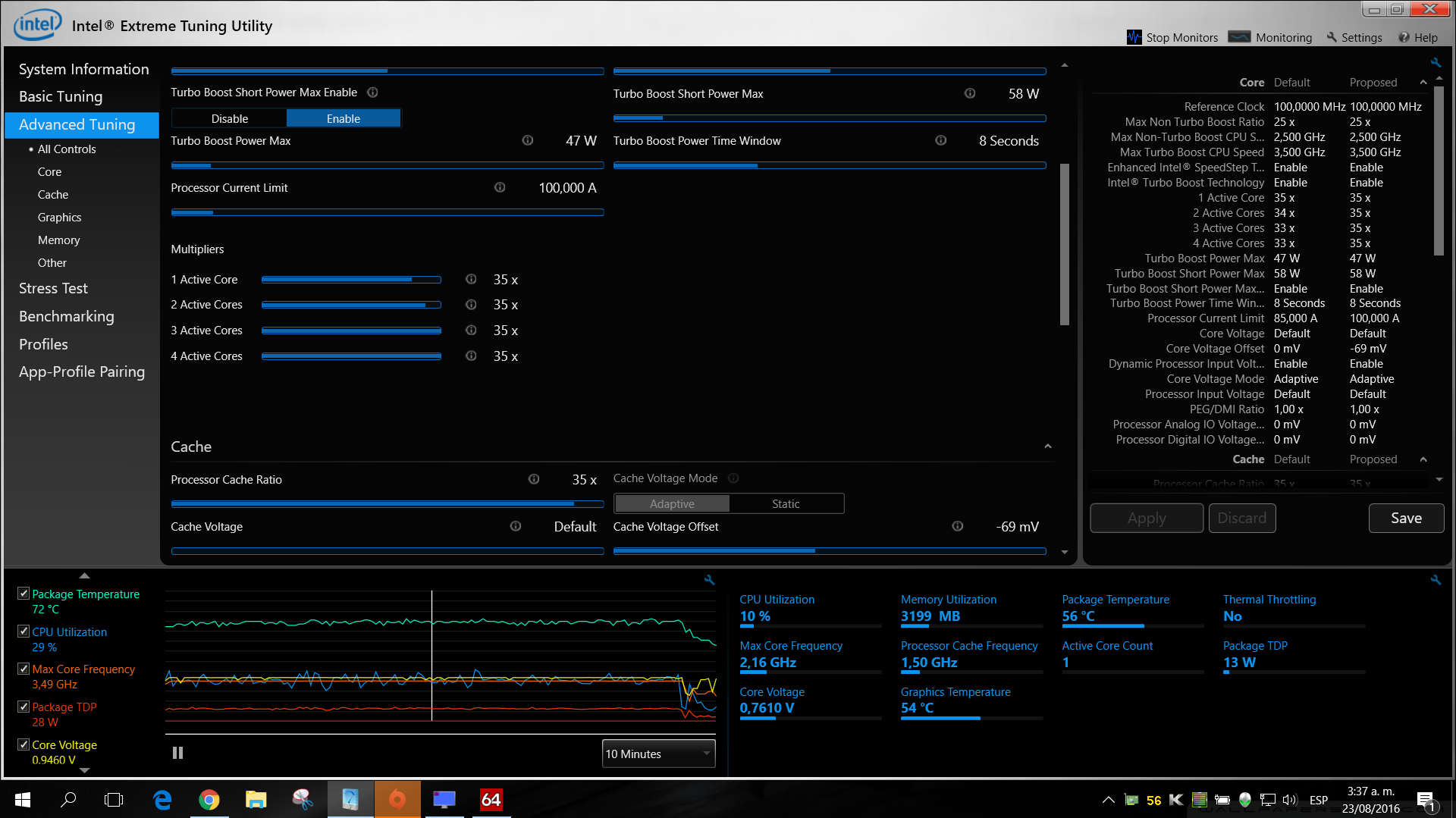
Task: Click the Cache Voltage Offset slider
Action: point(830,551)
